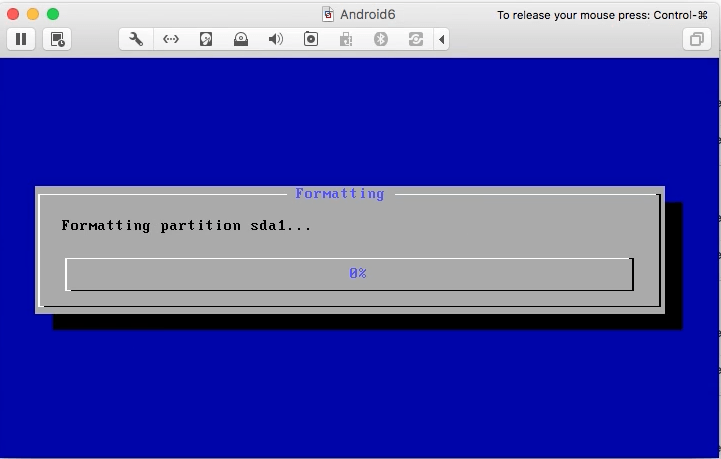
Task: Close the Android6 window red button
Action: [13, 14]
